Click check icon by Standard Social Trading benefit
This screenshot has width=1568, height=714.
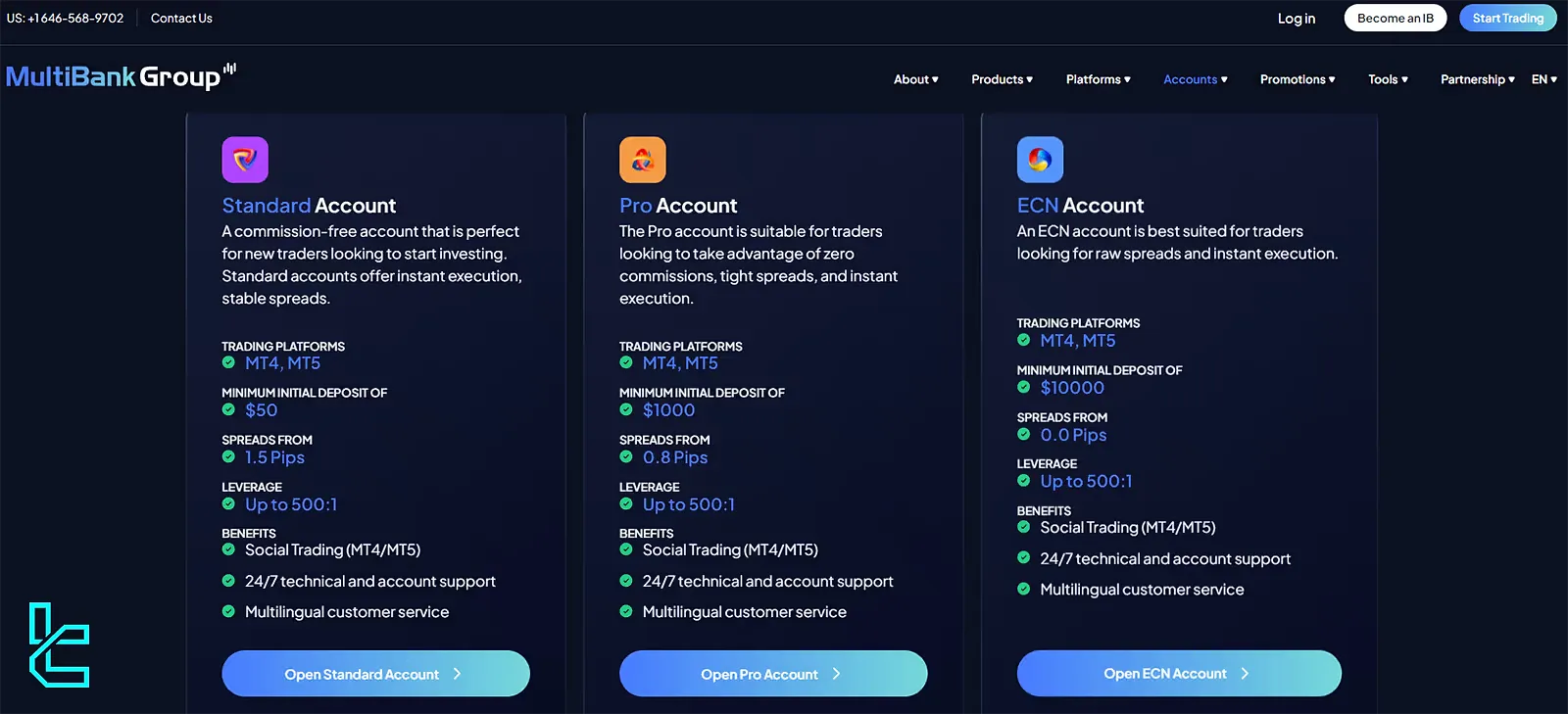[228, 549]
